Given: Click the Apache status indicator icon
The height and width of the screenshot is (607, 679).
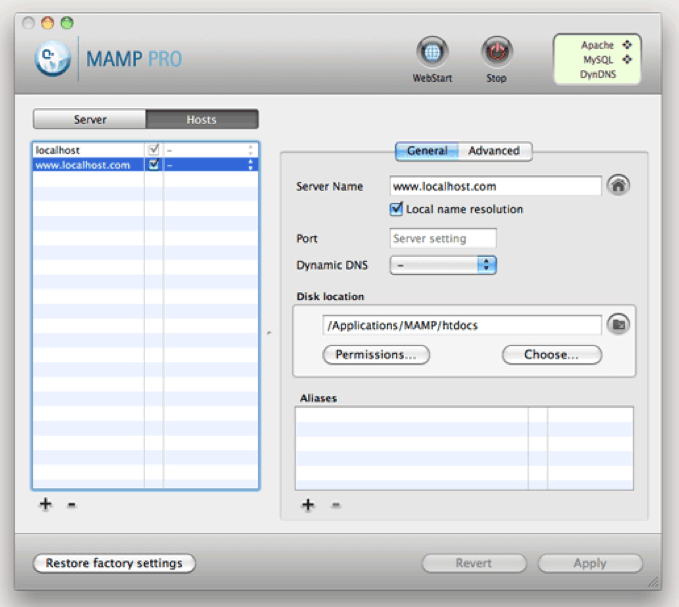Looking at the screenshot, I should click(x=627, y=45).
